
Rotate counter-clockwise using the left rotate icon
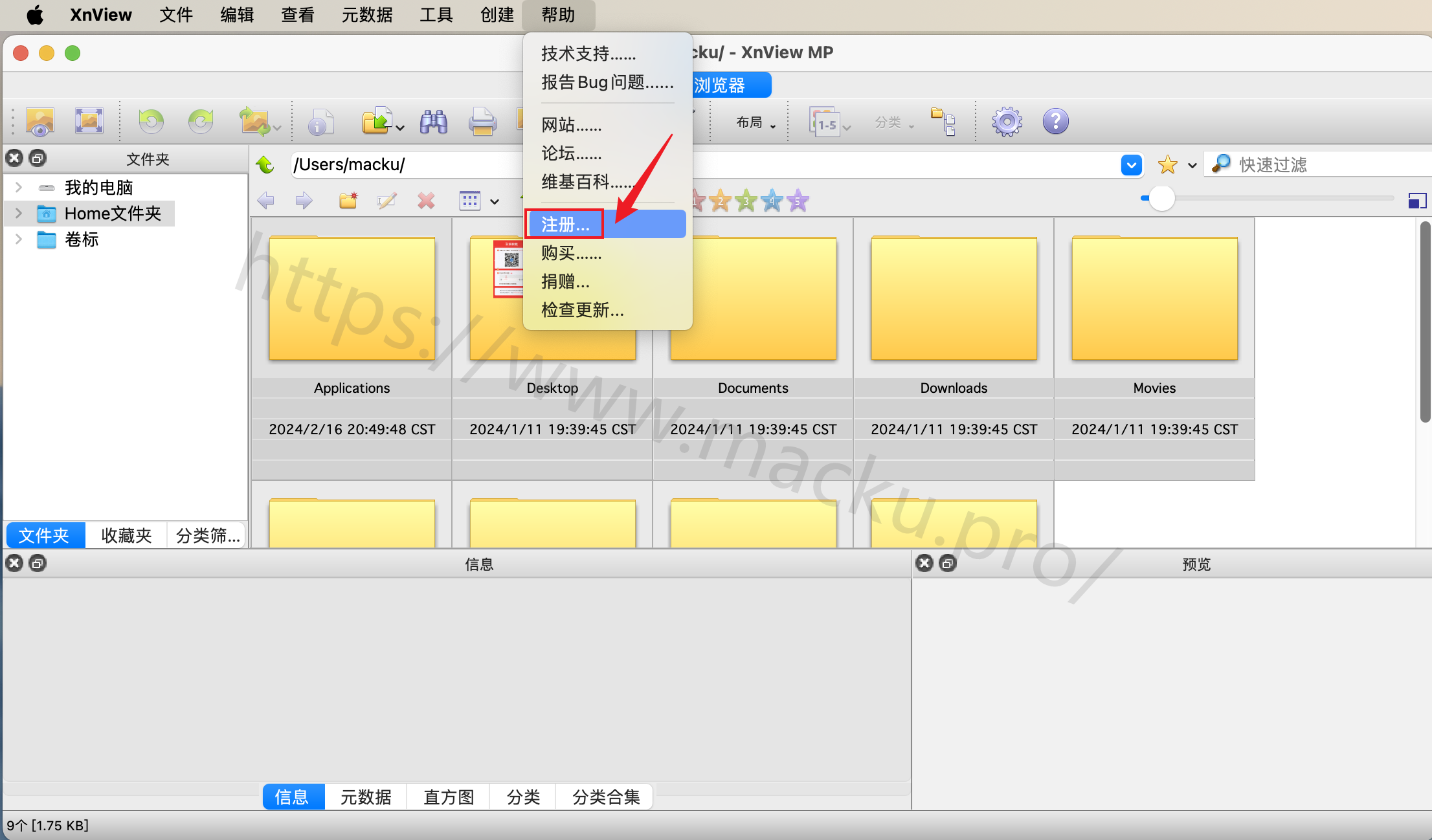151,121
